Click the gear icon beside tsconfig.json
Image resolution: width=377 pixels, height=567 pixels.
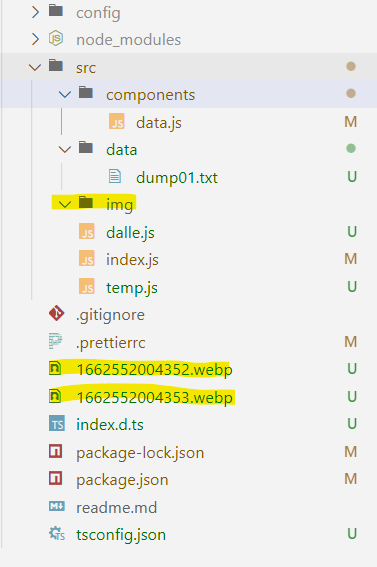coord(57,533)
